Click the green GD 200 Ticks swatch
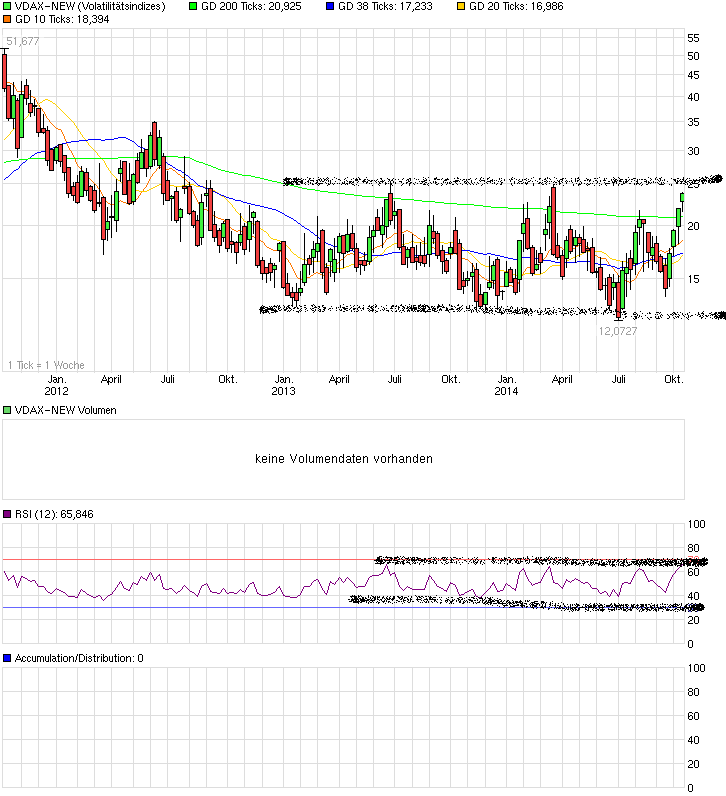Image resolution: width=726 pixels, height=796 pixels. tap(193, 7)
